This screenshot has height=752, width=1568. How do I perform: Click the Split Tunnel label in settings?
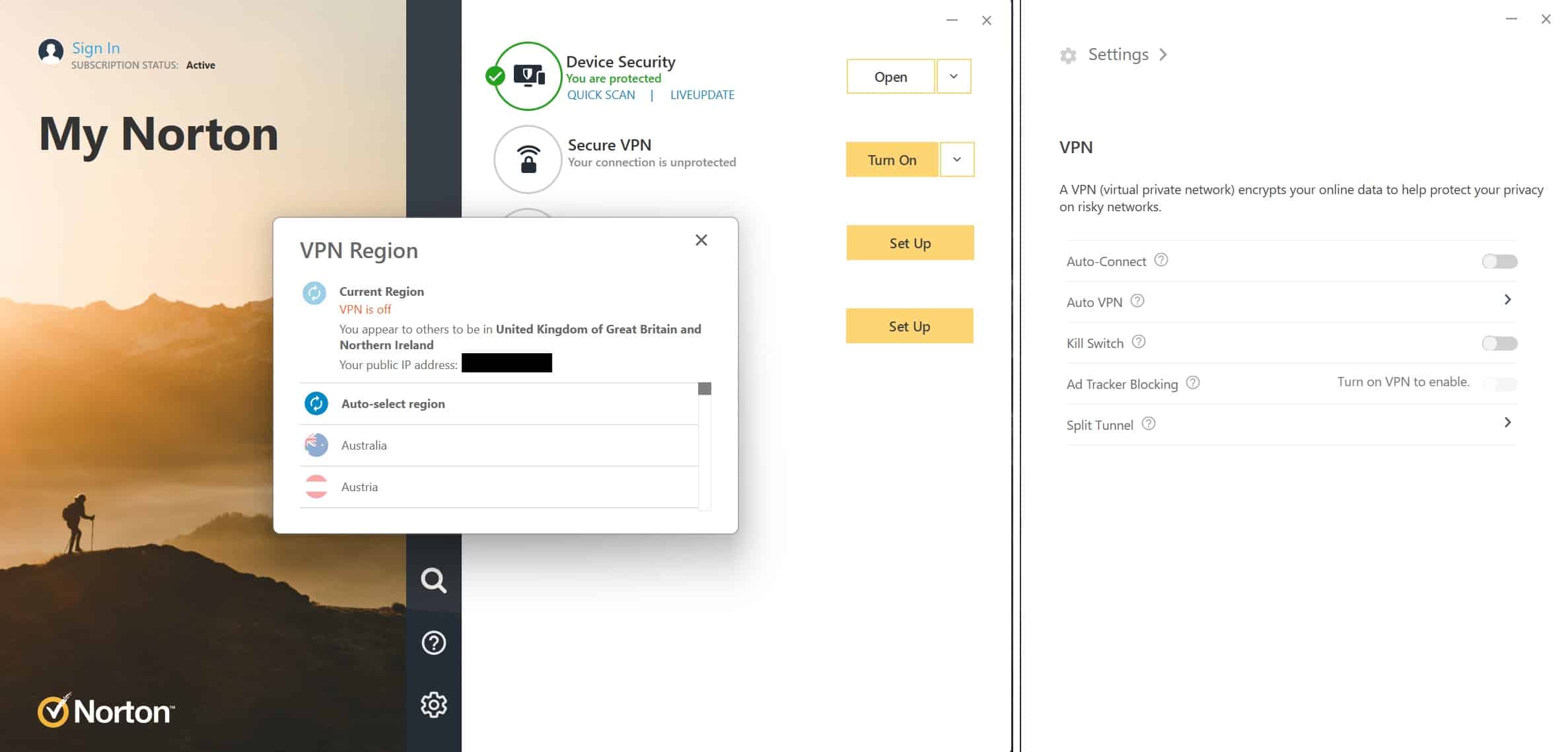coord(1100,425)
